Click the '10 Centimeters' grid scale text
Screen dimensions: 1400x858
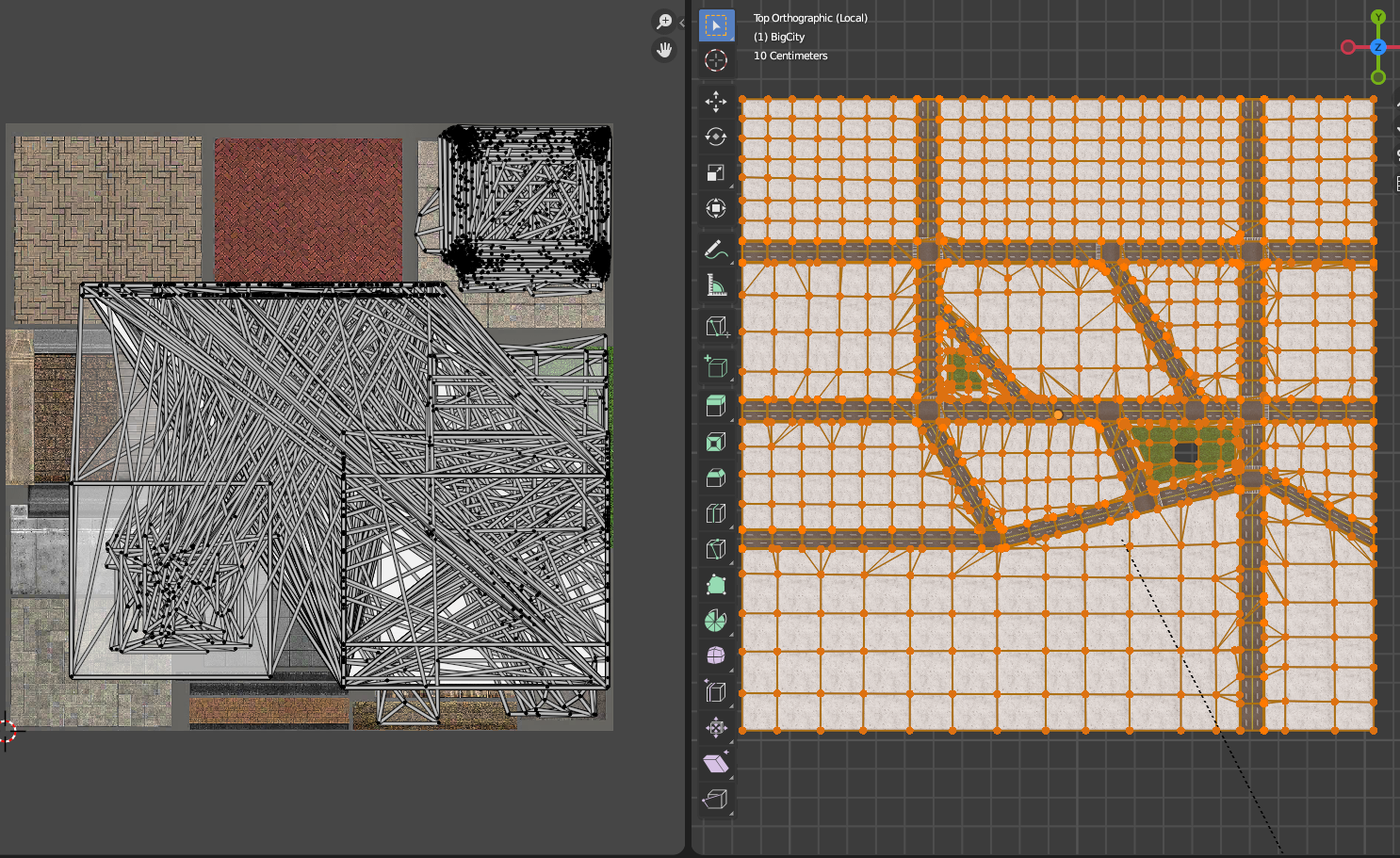tap(790, 56)
